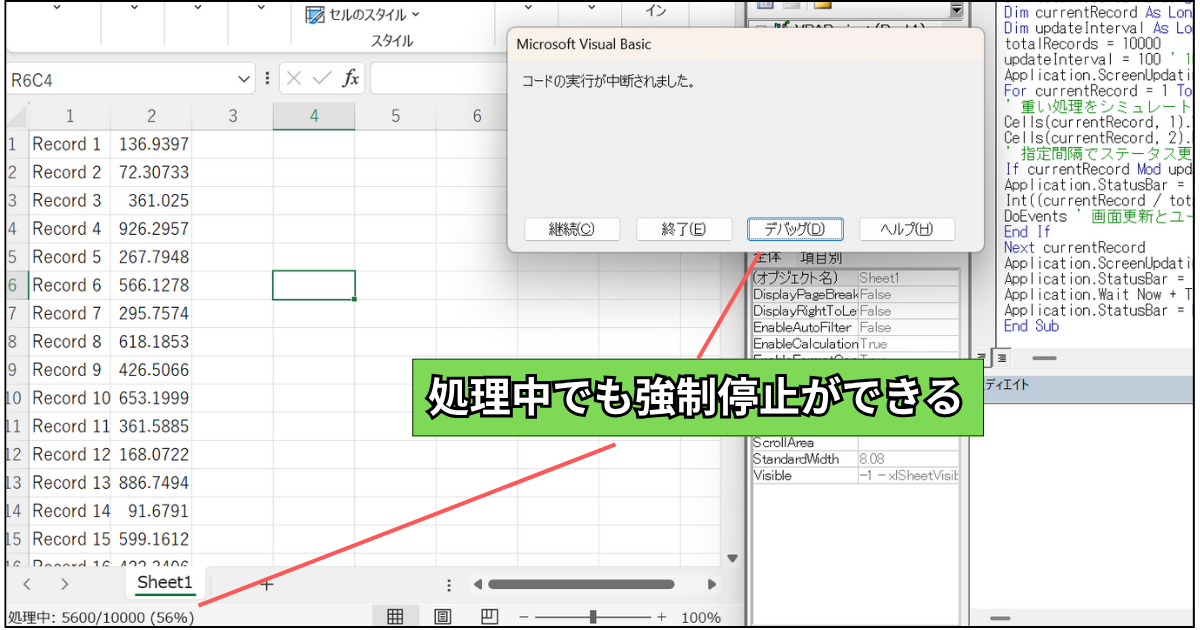
Task: Switch to Page Layout view icon
Action: pyautogui.click(x=442, y=616)
